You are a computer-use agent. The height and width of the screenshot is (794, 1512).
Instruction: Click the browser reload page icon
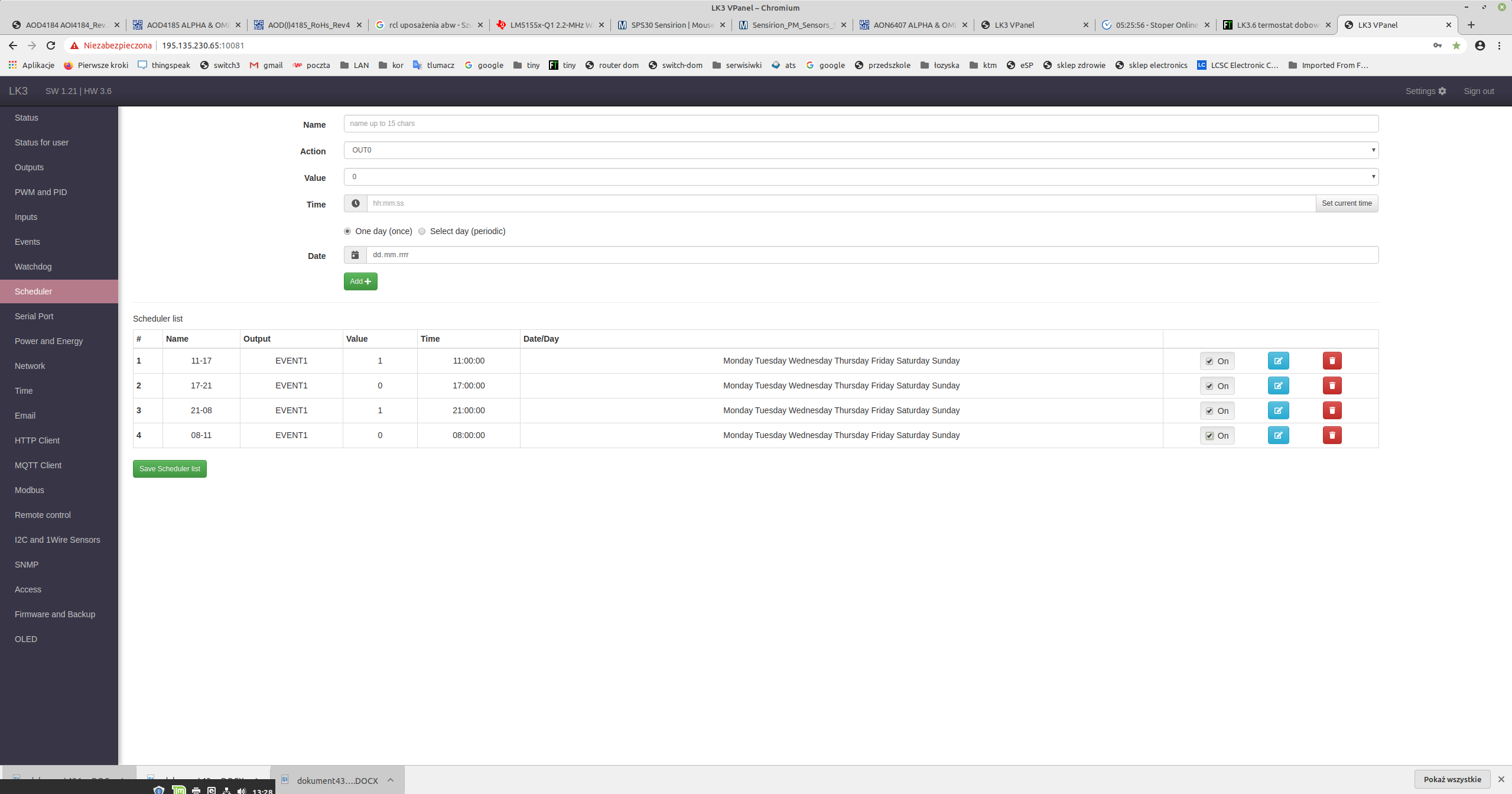point(51,46)
